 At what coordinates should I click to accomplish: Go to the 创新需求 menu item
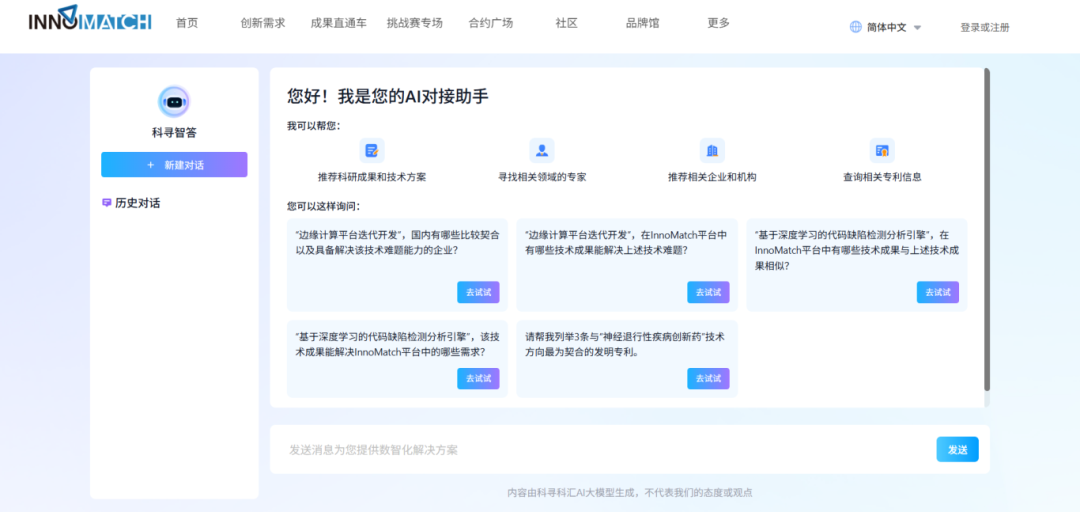[263, 23]
